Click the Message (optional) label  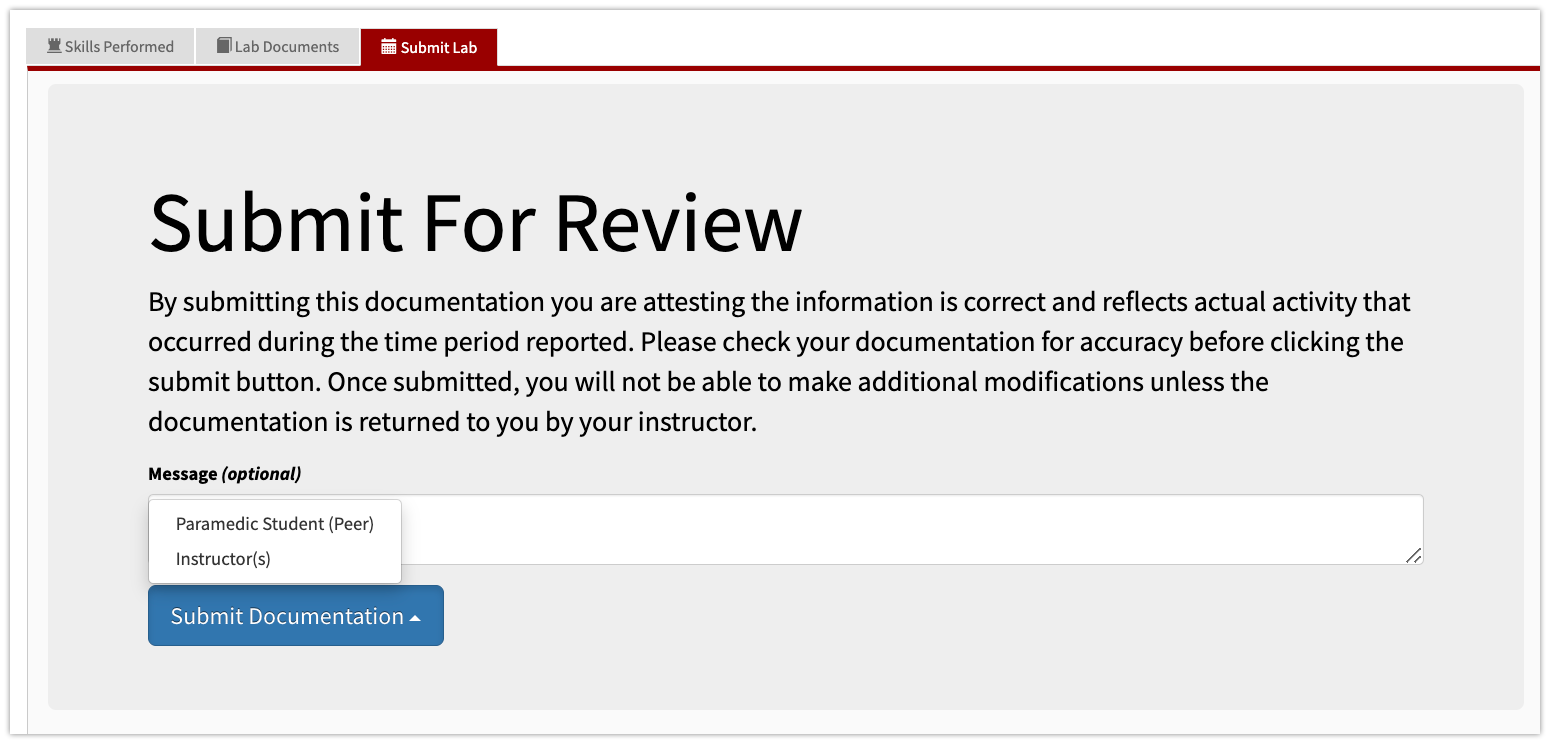(224, 473)
